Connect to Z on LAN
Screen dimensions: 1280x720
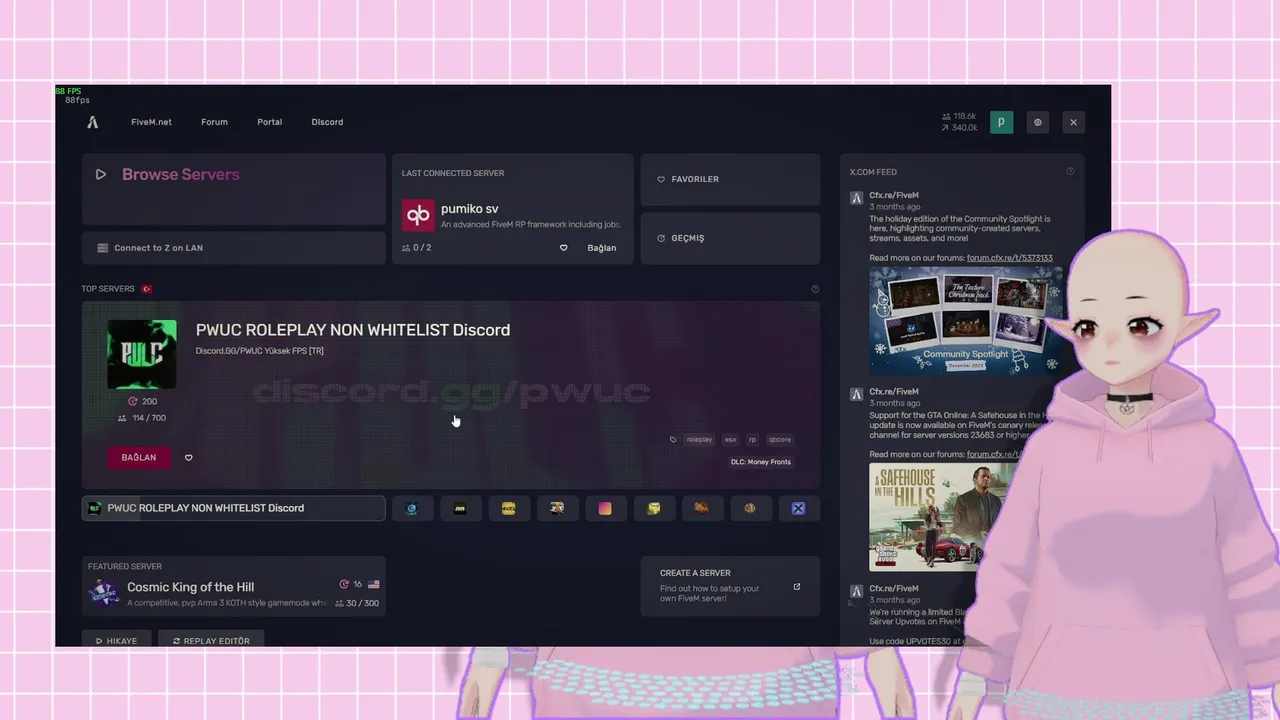(233, 248)
